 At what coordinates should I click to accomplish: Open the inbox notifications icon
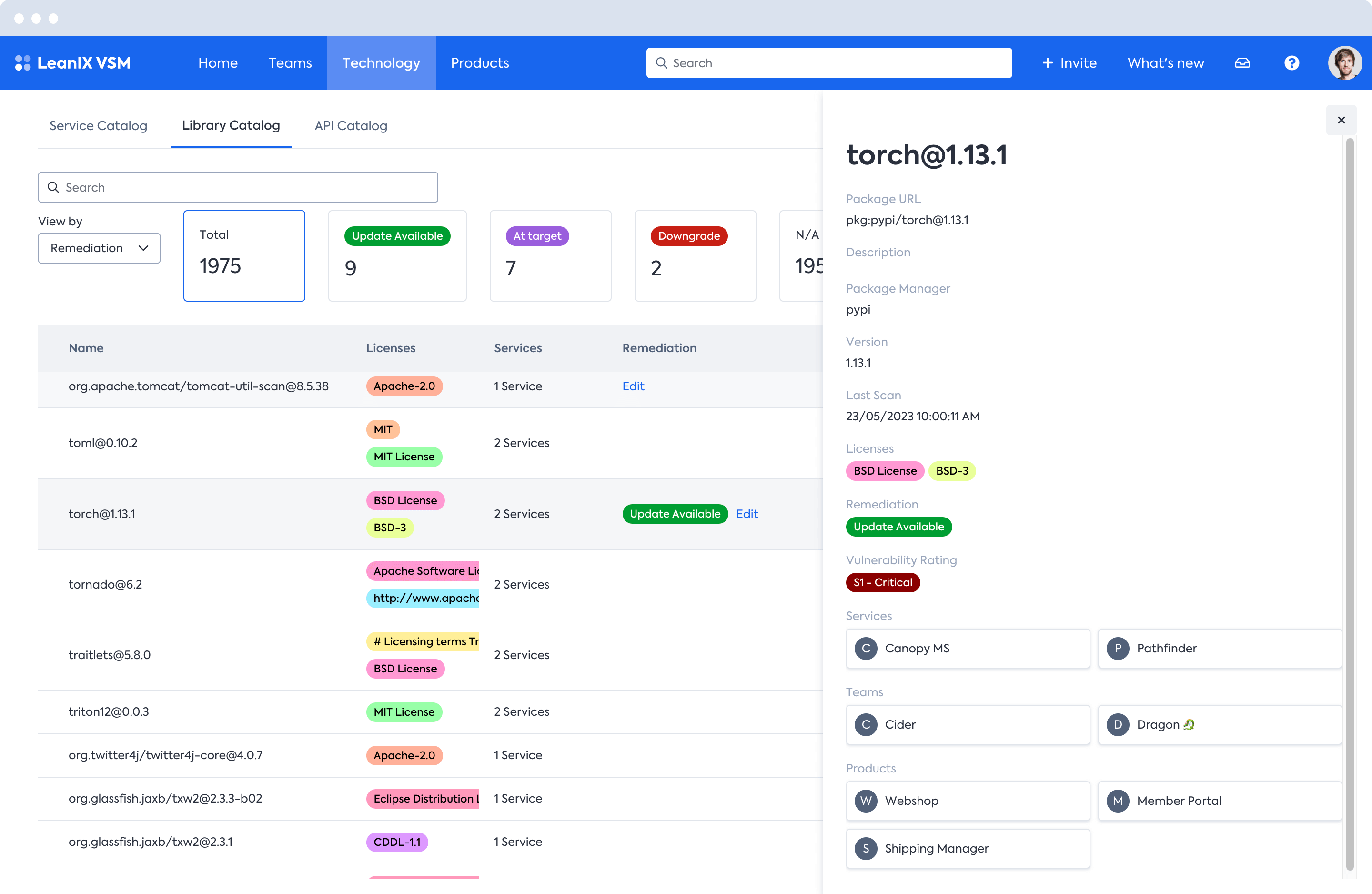(x=1242, y=63)
